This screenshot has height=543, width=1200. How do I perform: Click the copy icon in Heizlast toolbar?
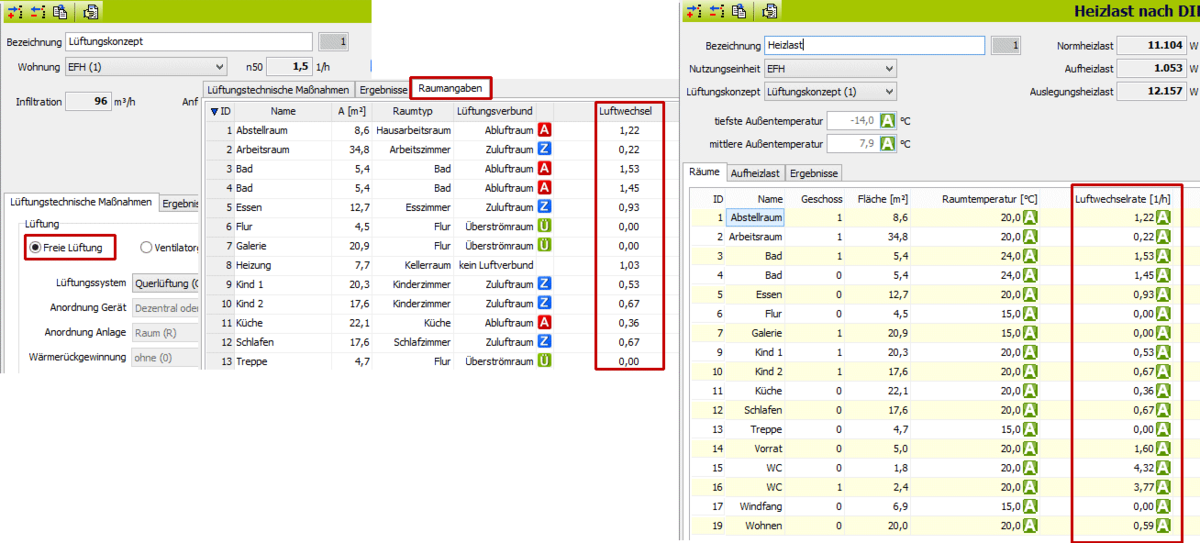(738, 12)
